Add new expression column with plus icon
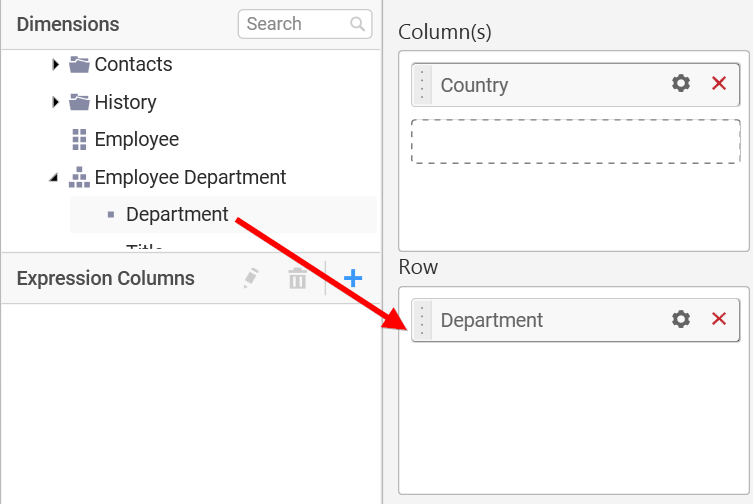 pyautogui.click(x=352, y=279)
